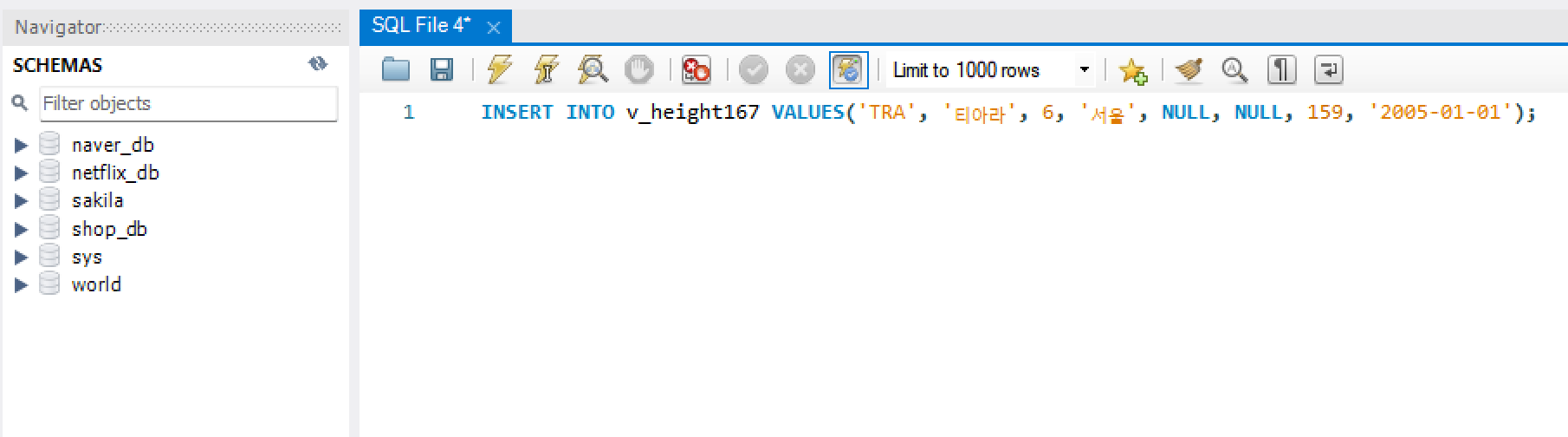Run Explain plan with the magnifier lightning icon
1568x437 pixels.
click(593, 69)
